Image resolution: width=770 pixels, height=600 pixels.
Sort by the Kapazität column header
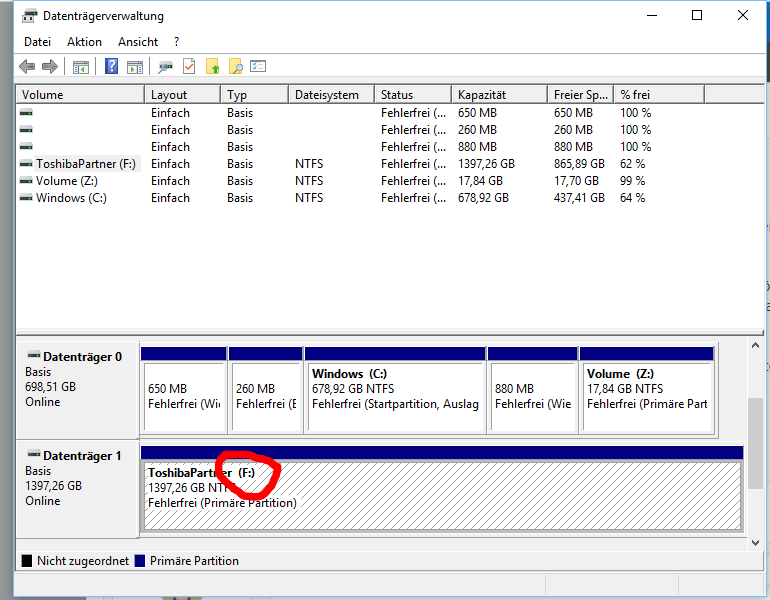[x=499, y=94]
